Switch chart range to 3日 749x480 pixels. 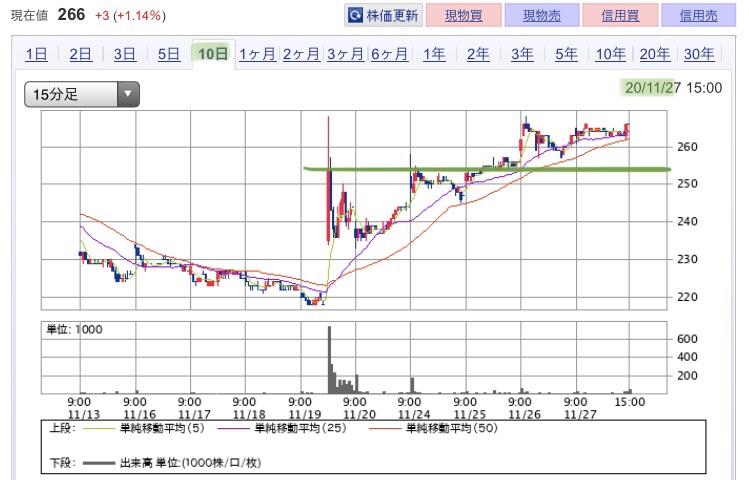point(125,54)
